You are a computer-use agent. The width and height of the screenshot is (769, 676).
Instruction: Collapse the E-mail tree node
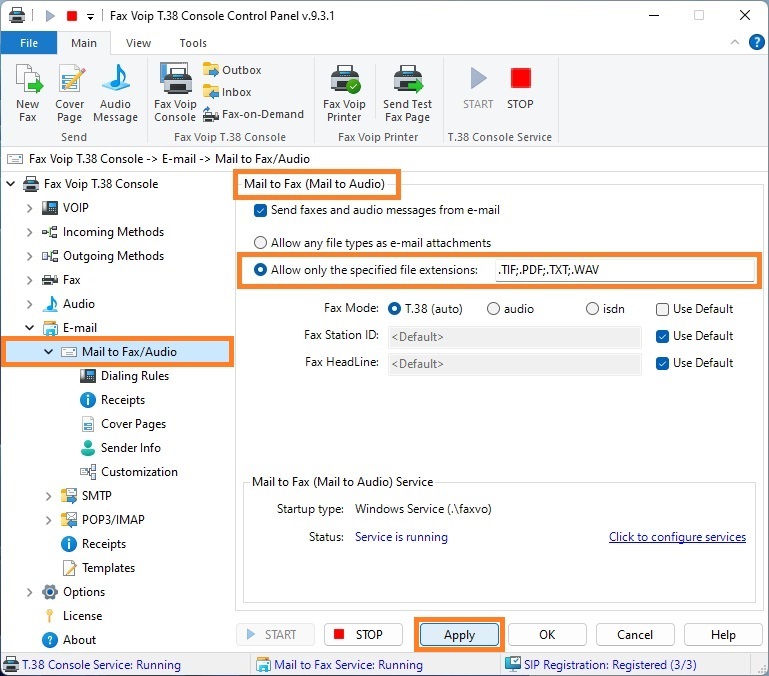[x=29, y=328]
